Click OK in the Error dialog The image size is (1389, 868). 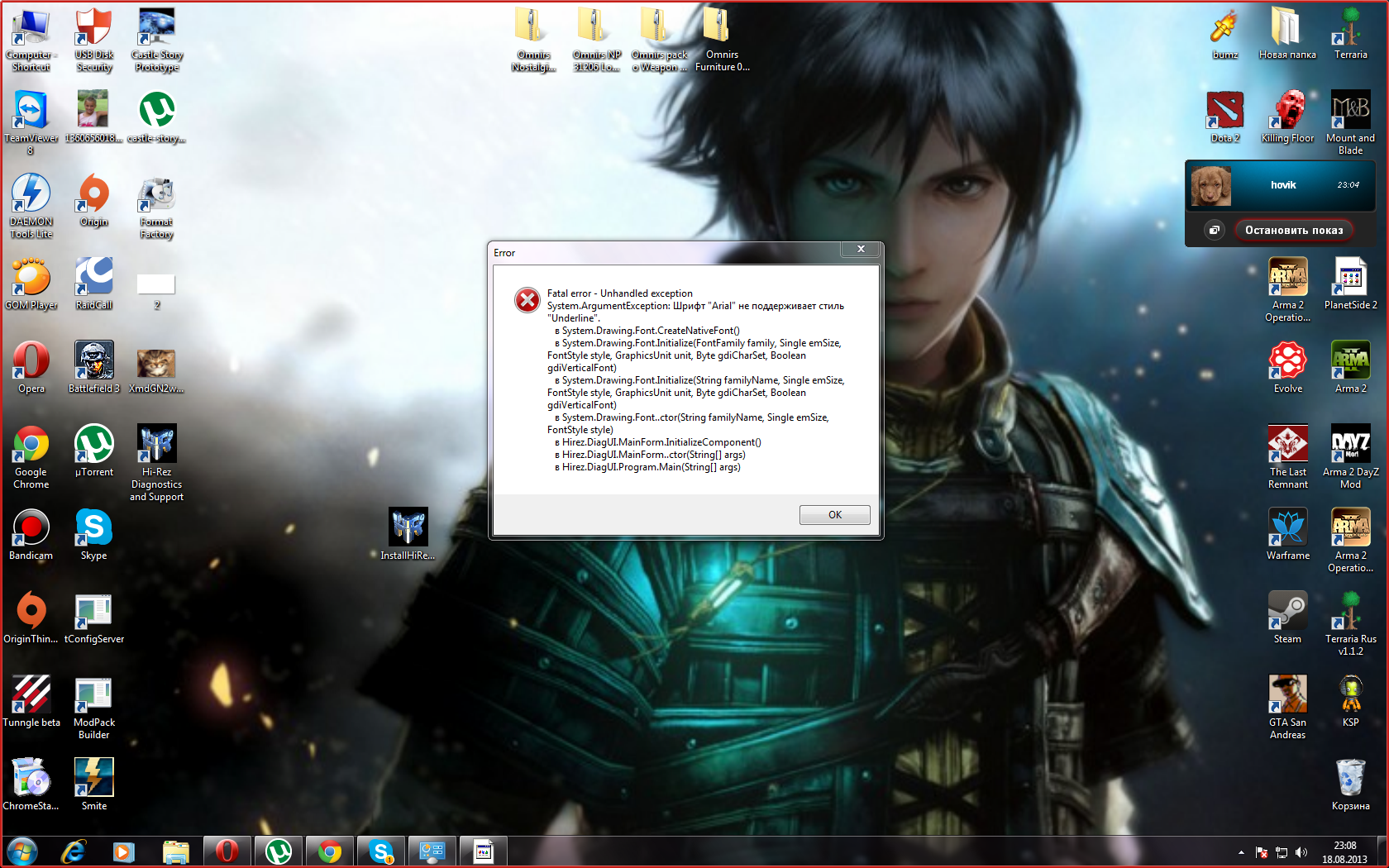pyautogui.click(x=834, y=515)
